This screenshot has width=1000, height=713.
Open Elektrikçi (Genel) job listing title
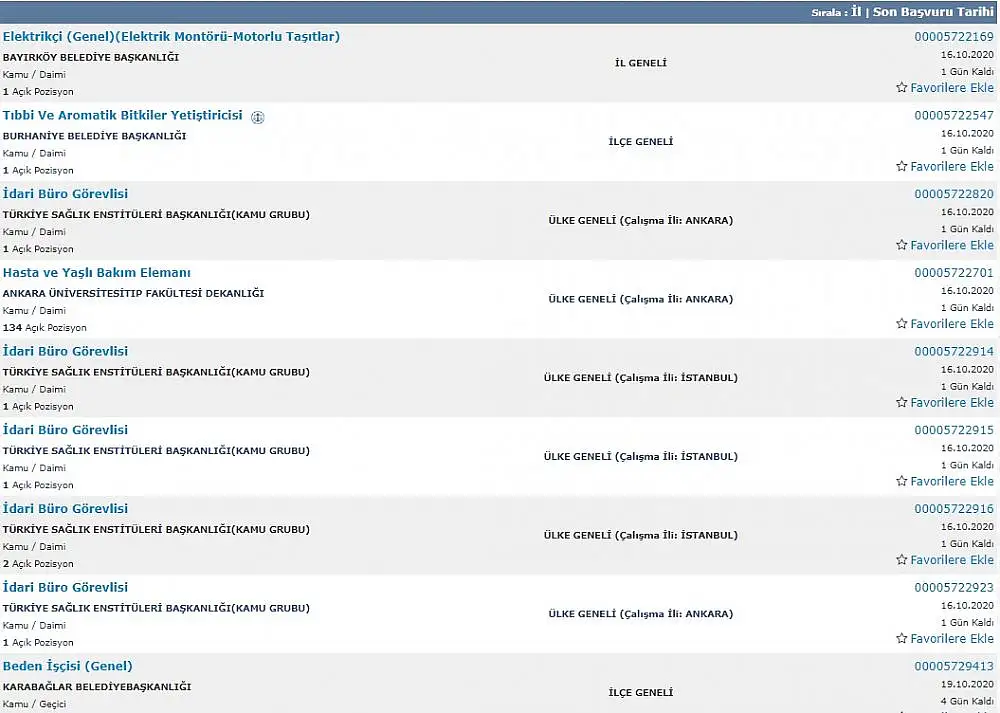coord(171,37)
